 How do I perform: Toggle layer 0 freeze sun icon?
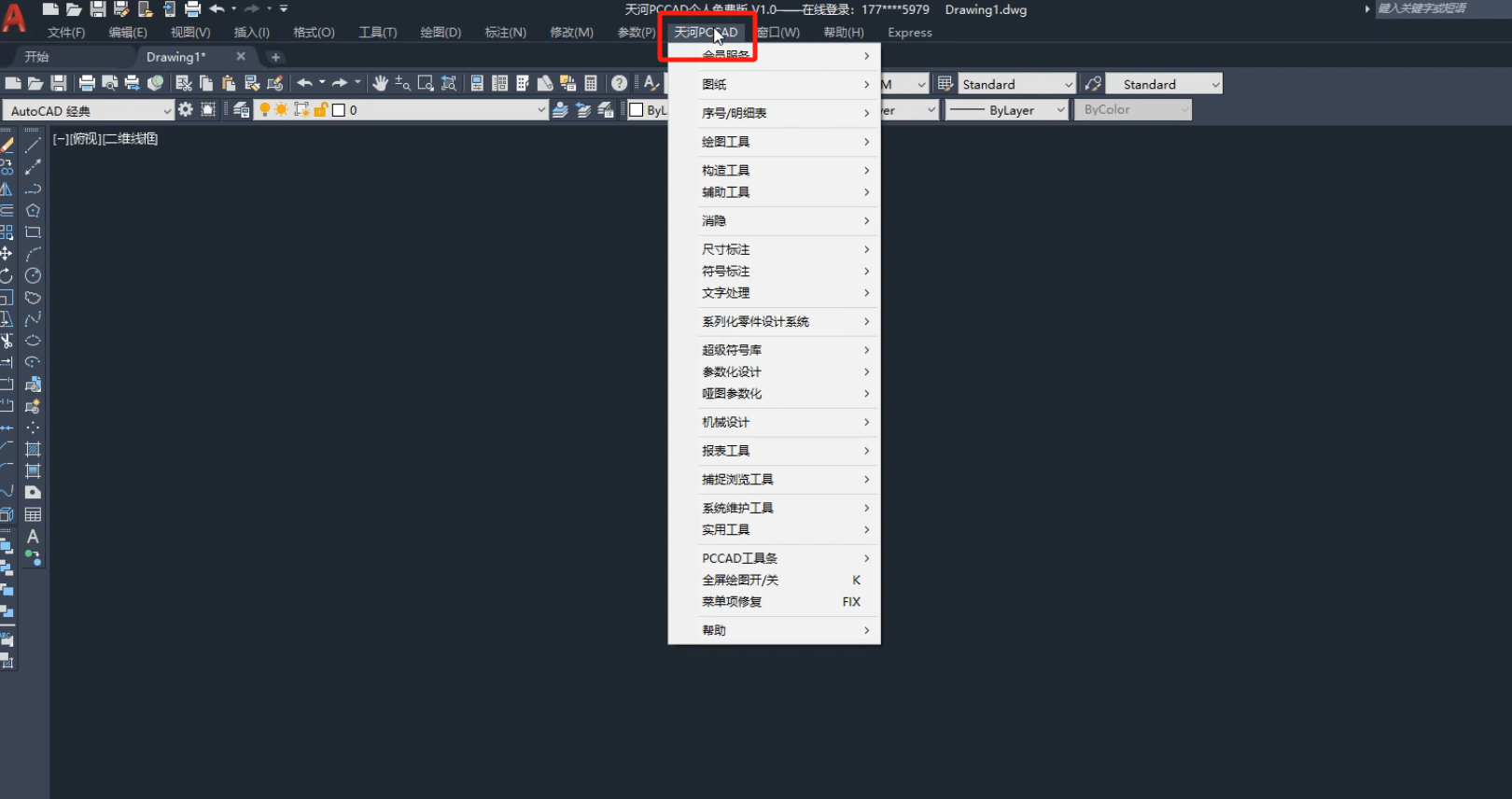pyautogui.click(x=281, y=109)
